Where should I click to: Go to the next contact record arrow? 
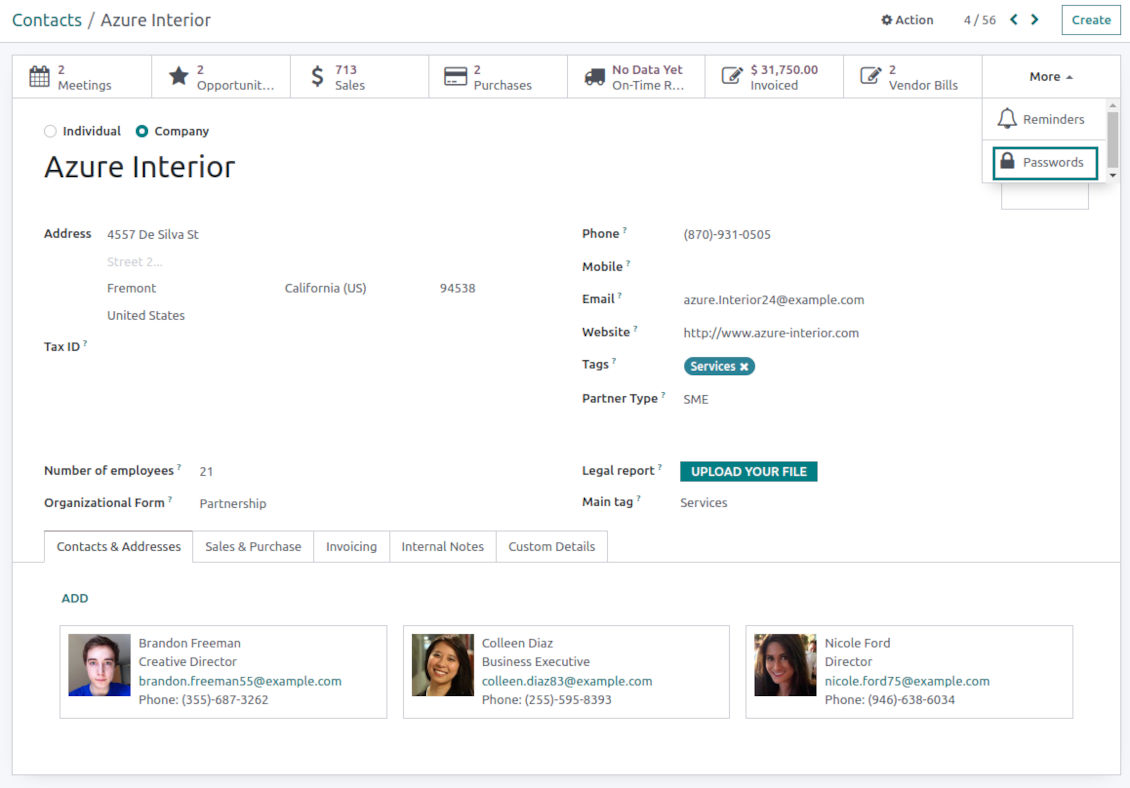point(1035,20)
